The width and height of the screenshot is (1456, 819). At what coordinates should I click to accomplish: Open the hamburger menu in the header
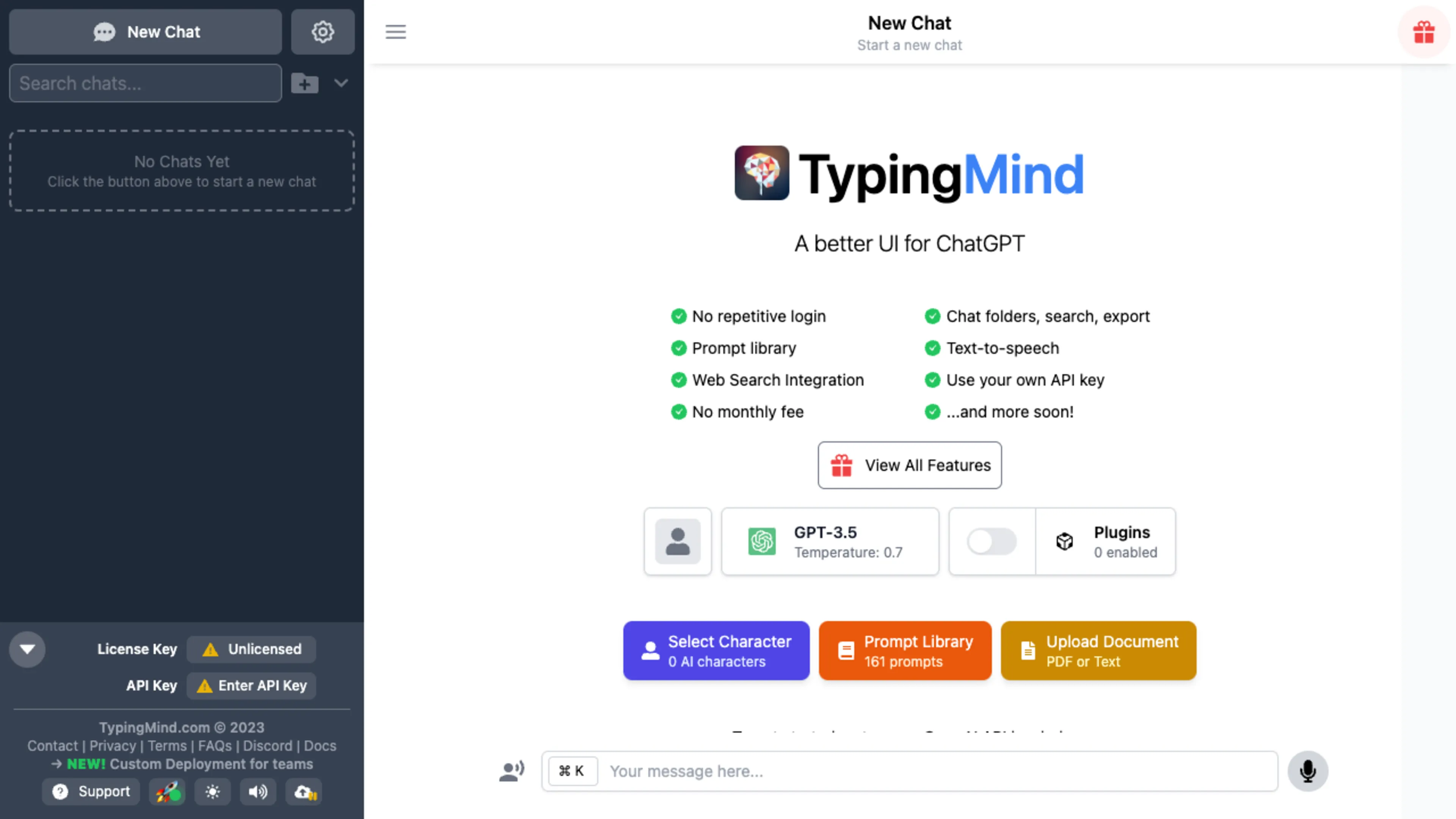coord(395,32)
